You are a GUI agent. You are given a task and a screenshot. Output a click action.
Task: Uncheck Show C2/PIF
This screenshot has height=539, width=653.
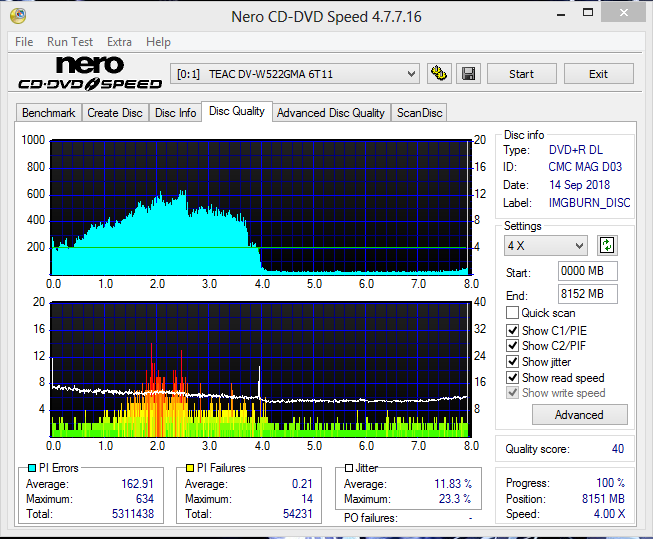pos(512,345)
